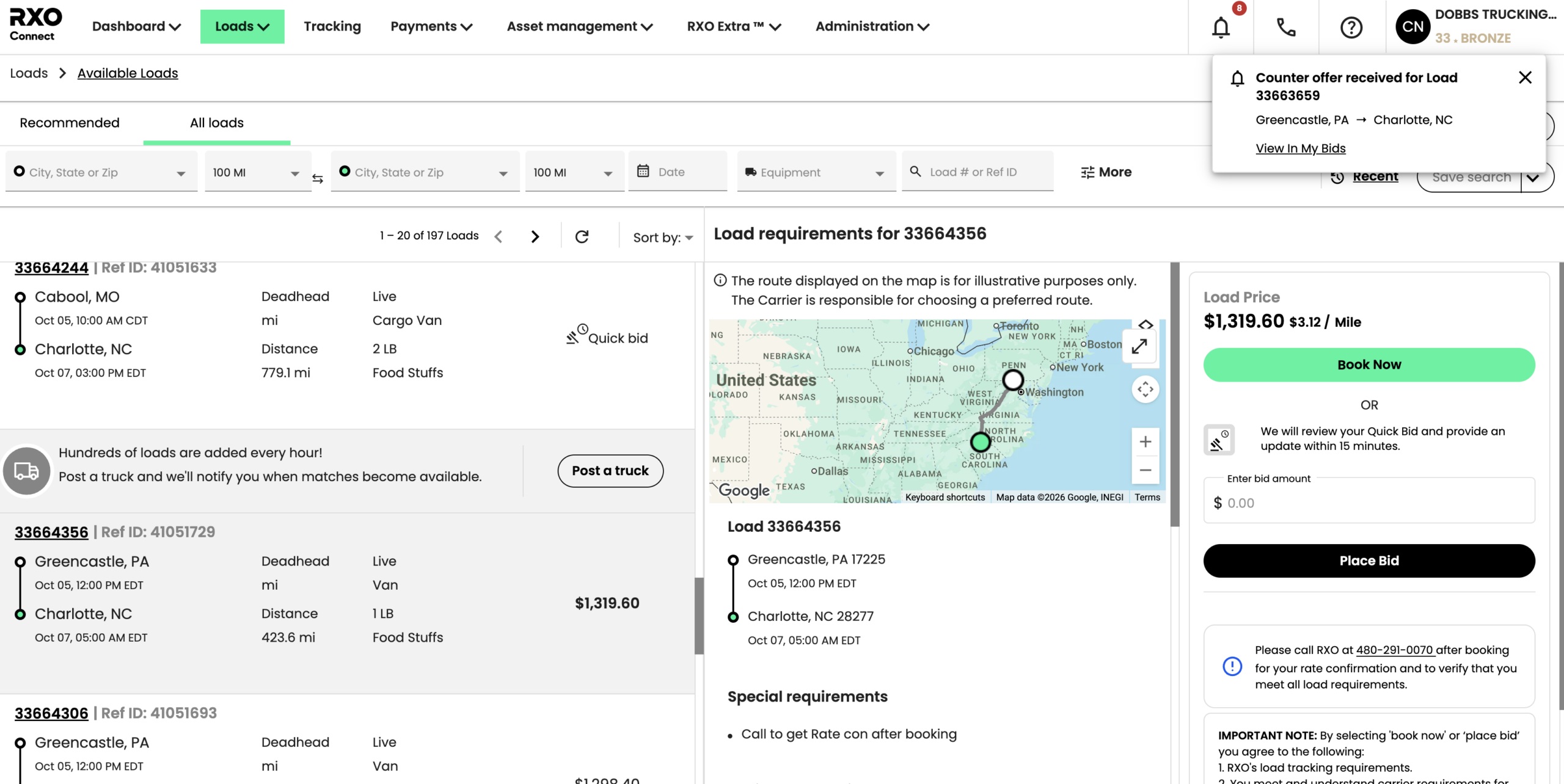
Task: Click the Place Bid button
Action: pos(1369,561)
